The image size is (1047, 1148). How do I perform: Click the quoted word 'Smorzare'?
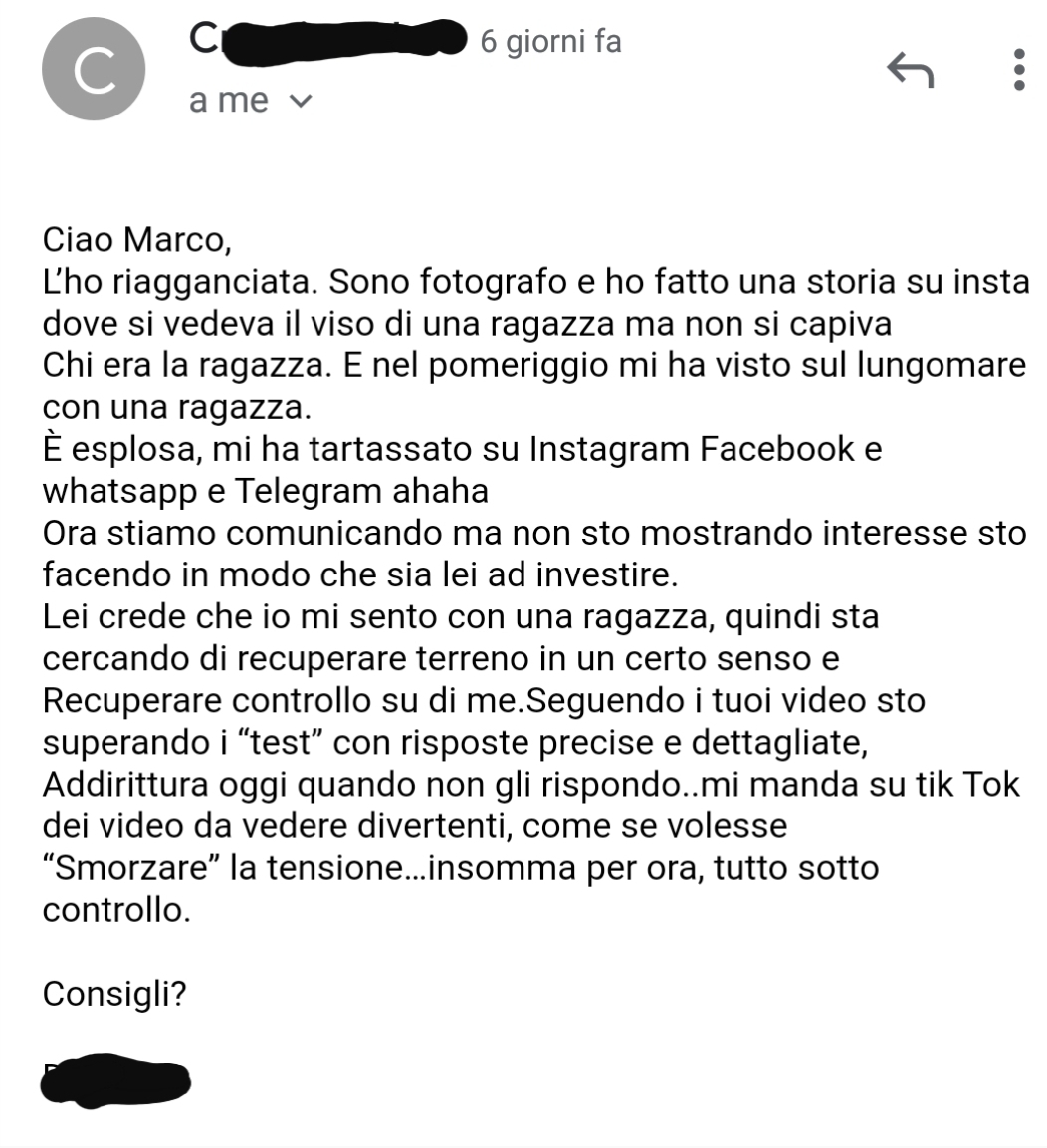(133, 868)
